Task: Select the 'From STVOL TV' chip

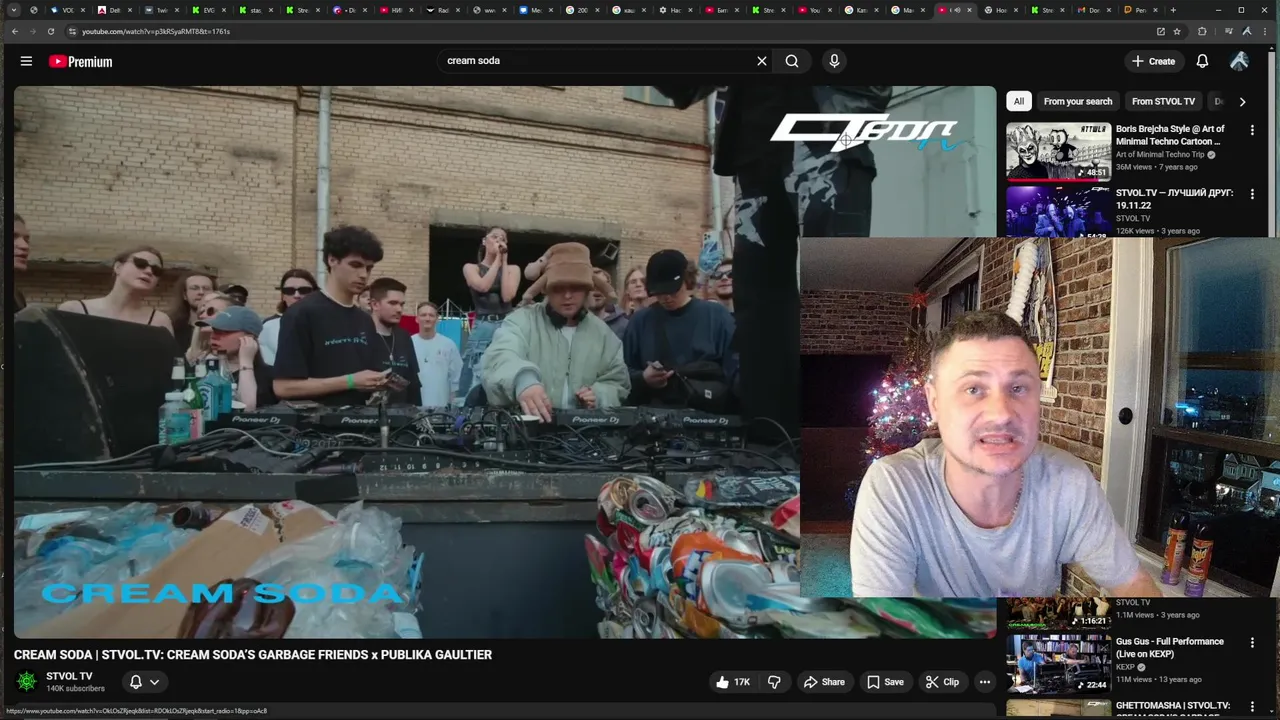Action: point(1163,101)
